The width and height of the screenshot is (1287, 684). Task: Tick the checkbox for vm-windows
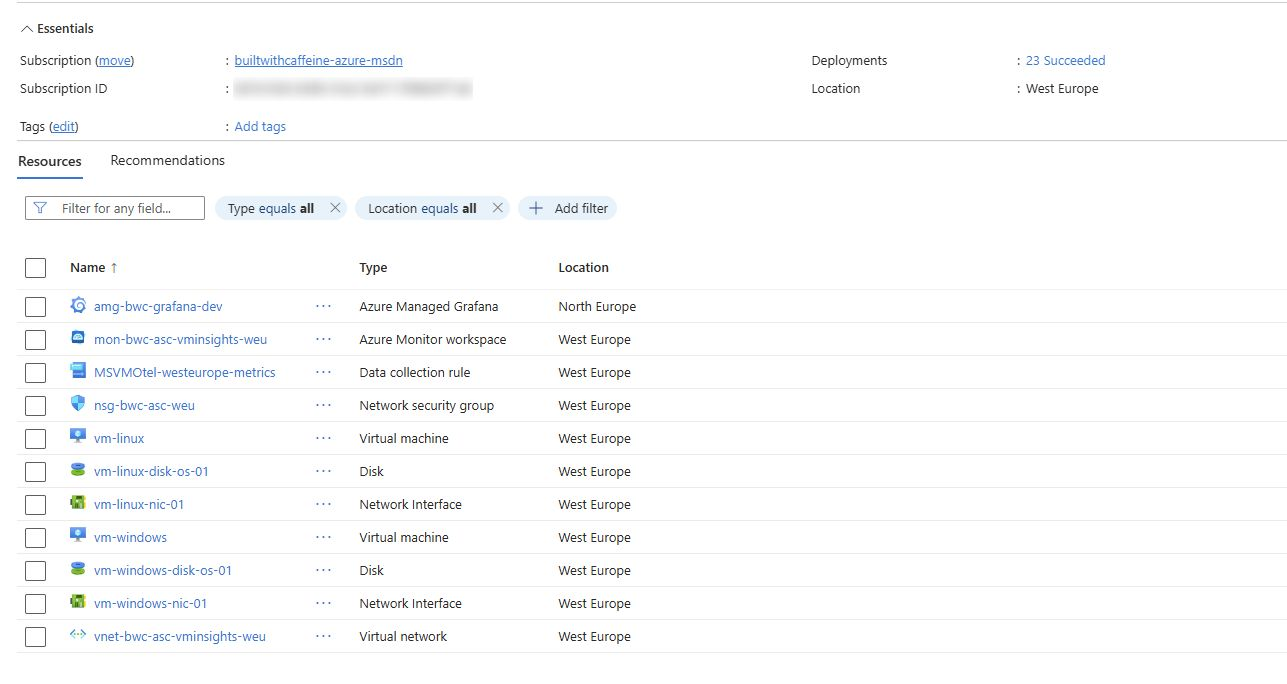point(36,538)
